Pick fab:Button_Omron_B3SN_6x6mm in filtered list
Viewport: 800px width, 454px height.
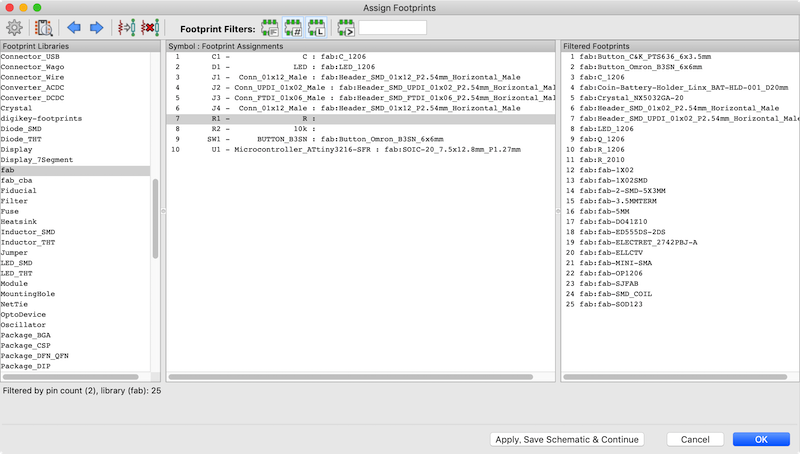pos(680,67)
